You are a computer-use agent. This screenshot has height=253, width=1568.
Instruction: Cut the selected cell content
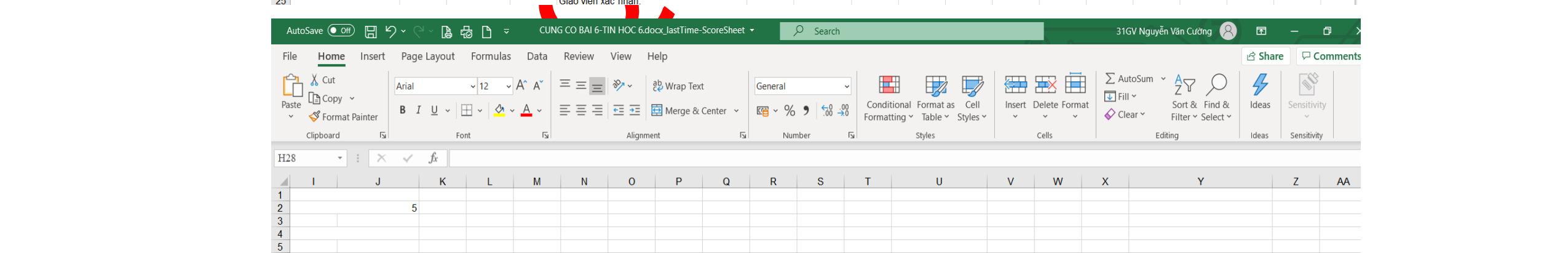(323, 80)
